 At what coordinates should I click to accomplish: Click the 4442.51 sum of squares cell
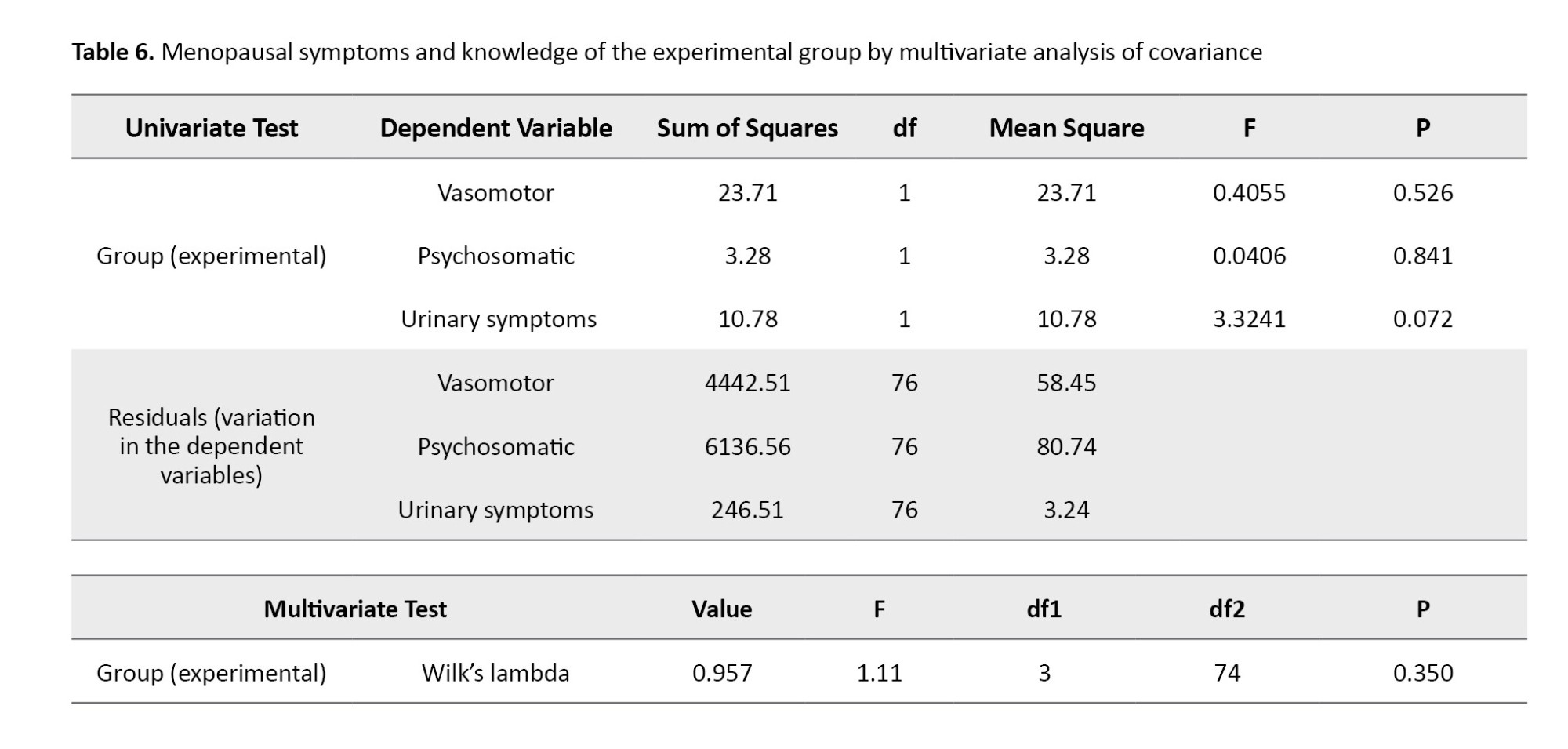click(747, 383)
